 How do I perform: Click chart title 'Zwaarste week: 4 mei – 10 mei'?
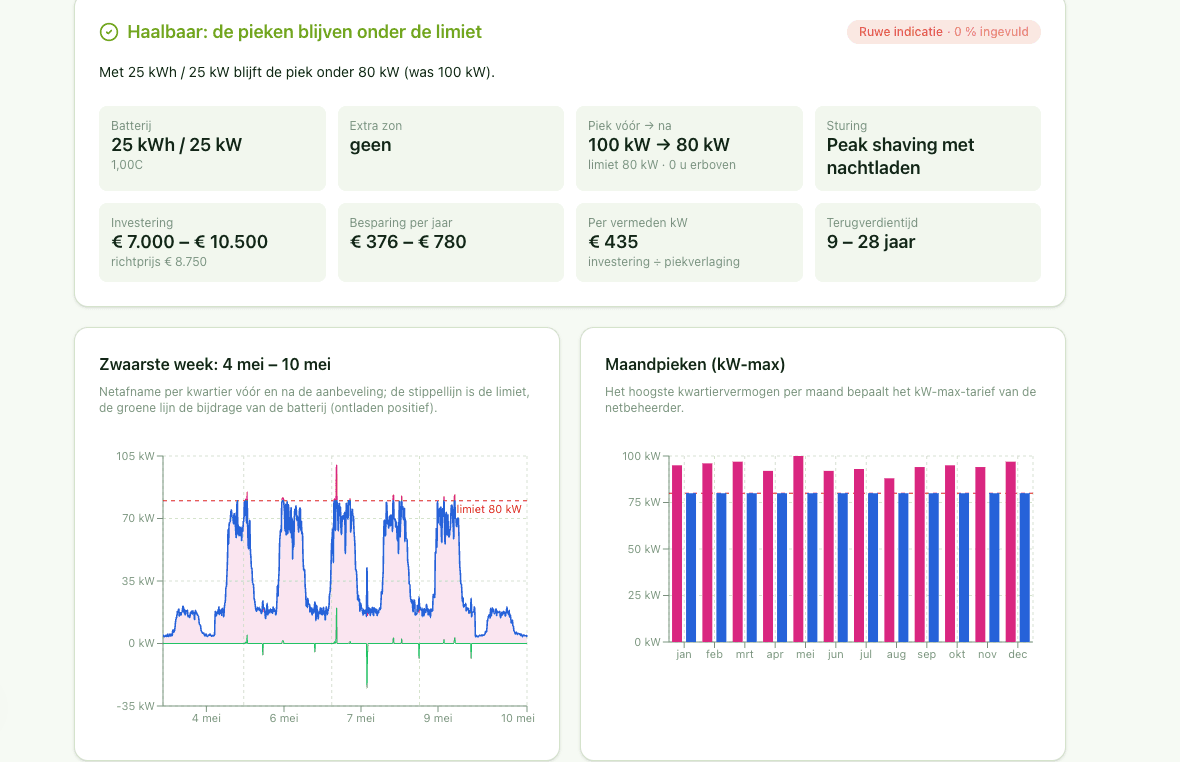pos(215,364)
